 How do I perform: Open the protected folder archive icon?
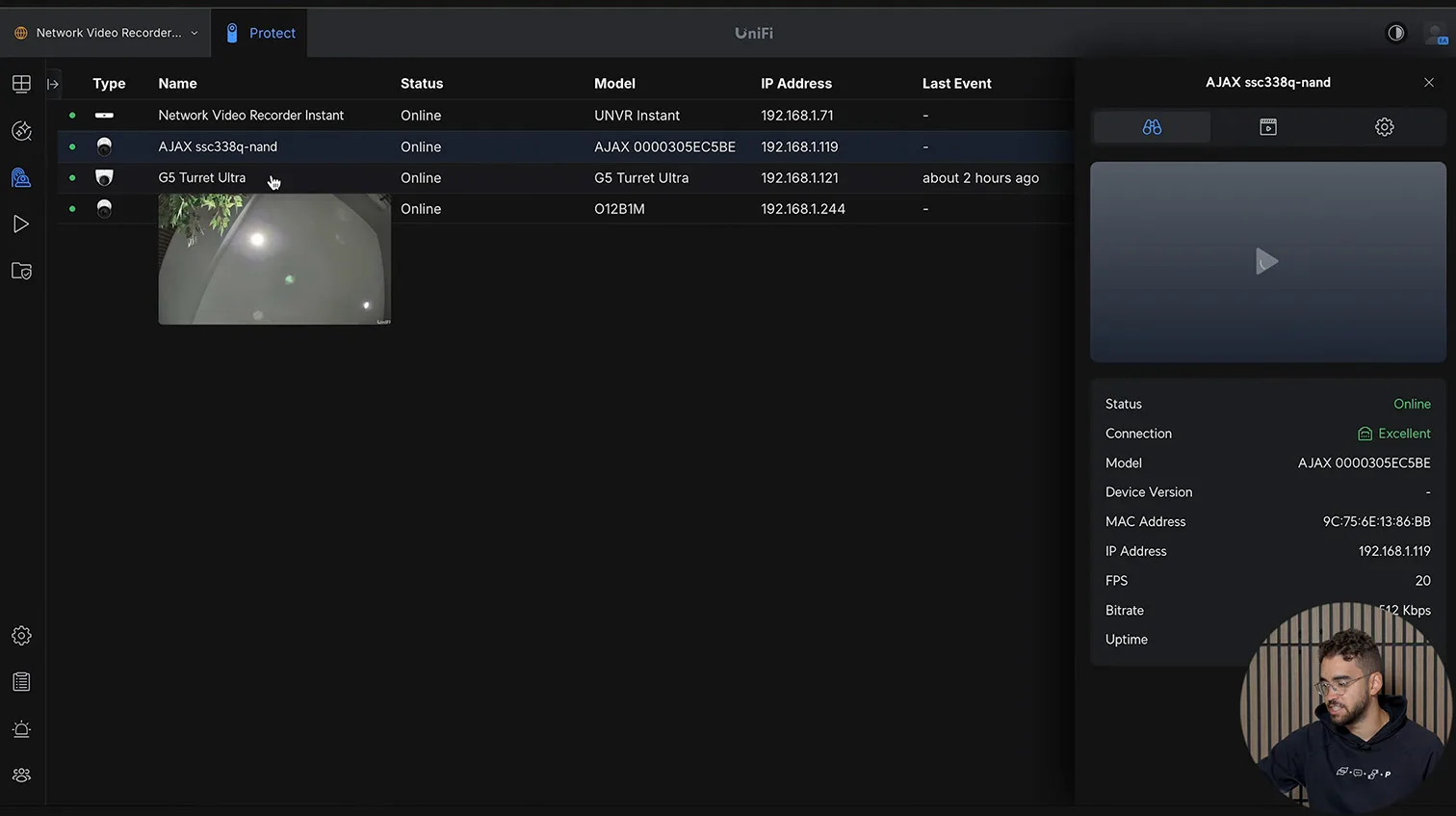click(x=21, y=272)
